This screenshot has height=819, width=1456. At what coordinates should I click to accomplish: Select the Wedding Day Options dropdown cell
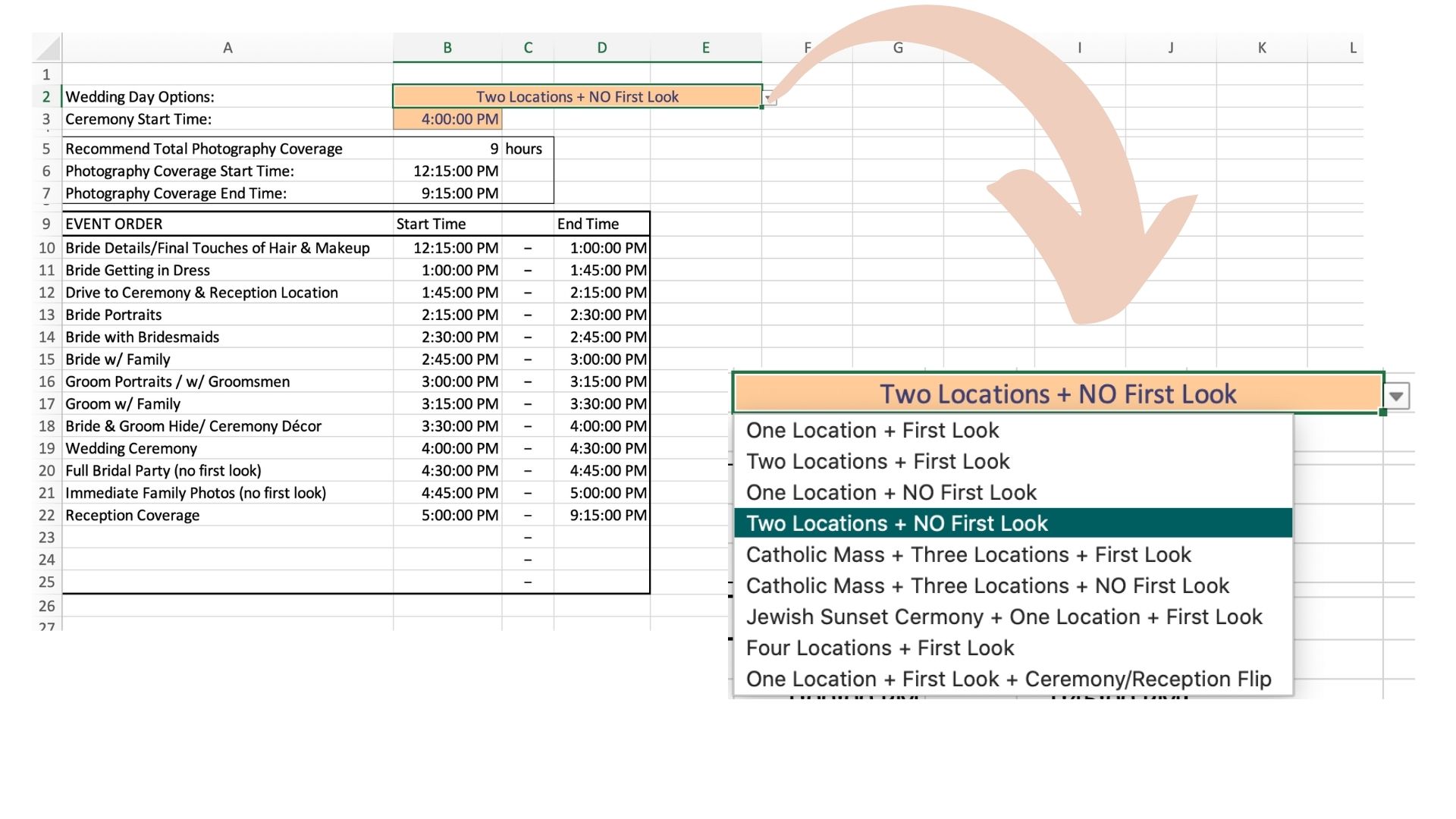tap(576, 96)
